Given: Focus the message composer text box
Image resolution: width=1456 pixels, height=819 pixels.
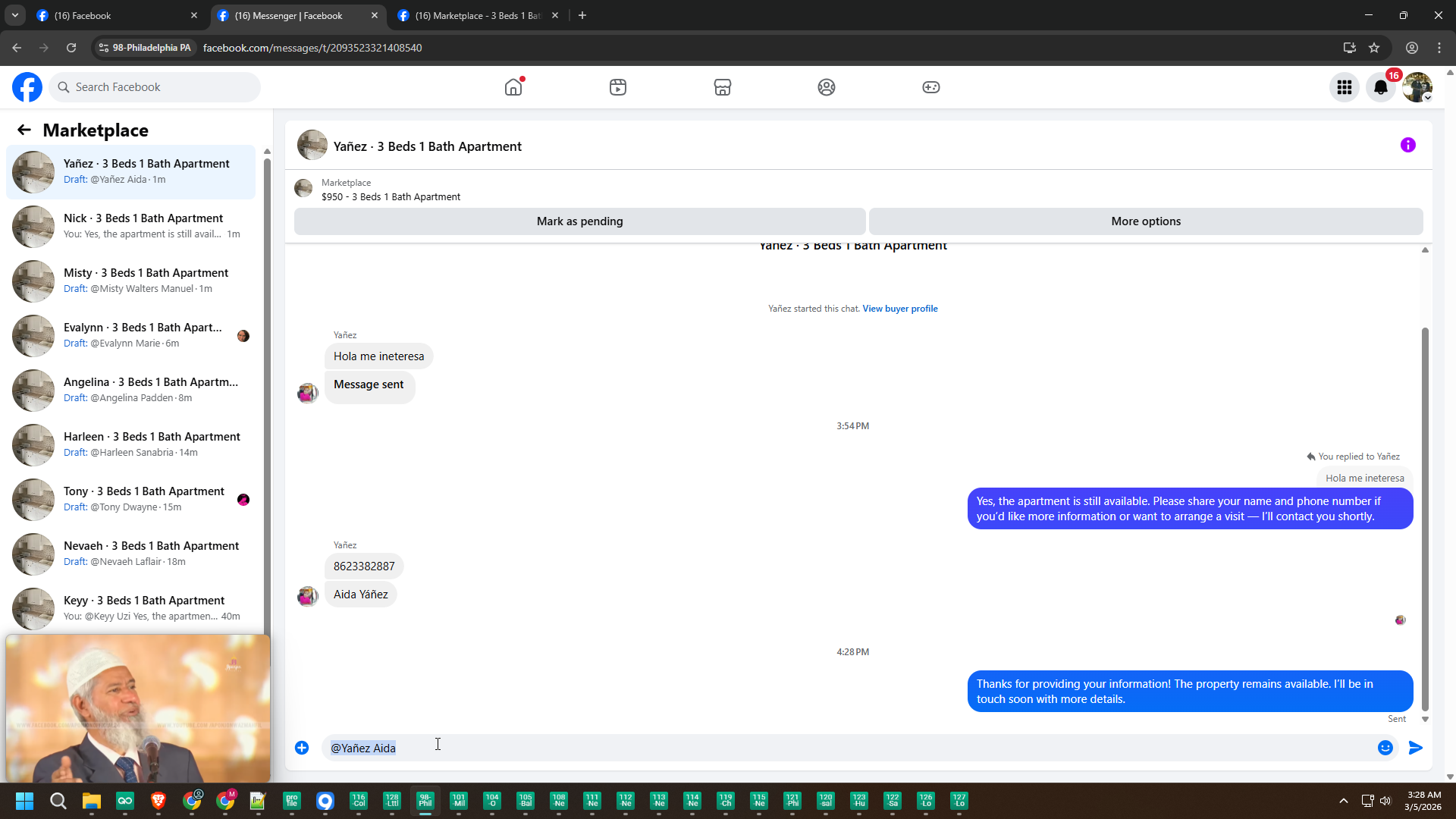Looking at the screenshot, I should click(x=848, y=748).
